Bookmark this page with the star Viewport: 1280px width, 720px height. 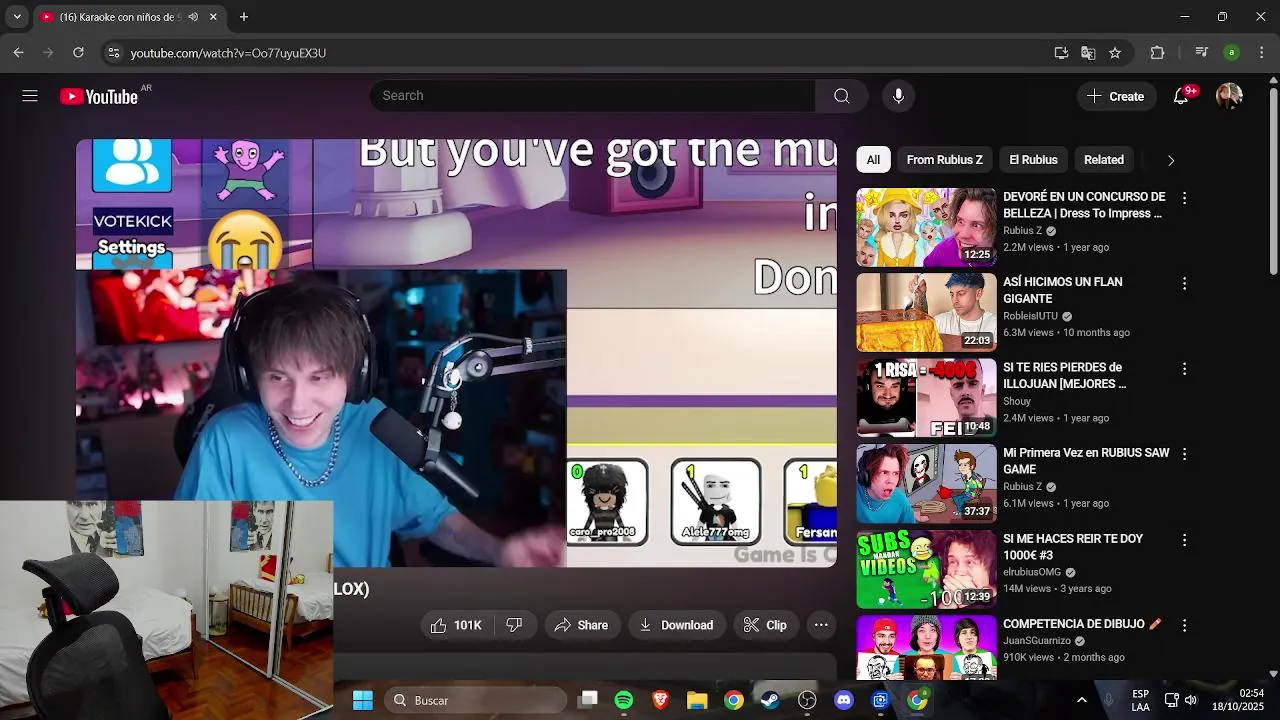point(1115,53)
